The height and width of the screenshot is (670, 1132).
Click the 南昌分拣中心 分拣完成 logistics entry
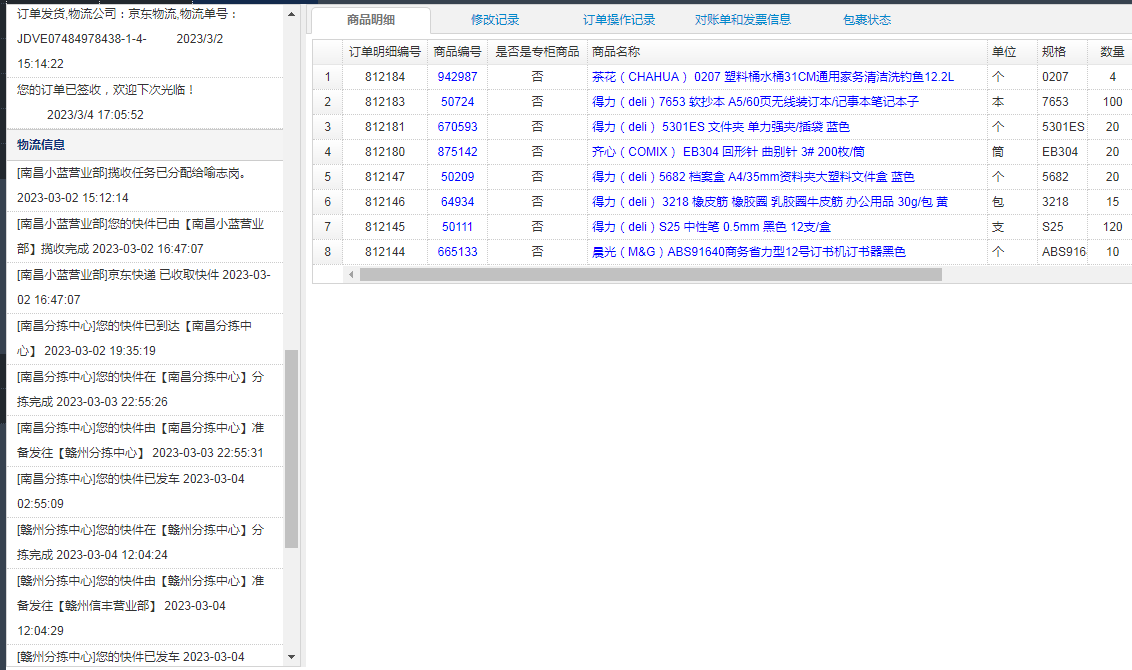145,390
